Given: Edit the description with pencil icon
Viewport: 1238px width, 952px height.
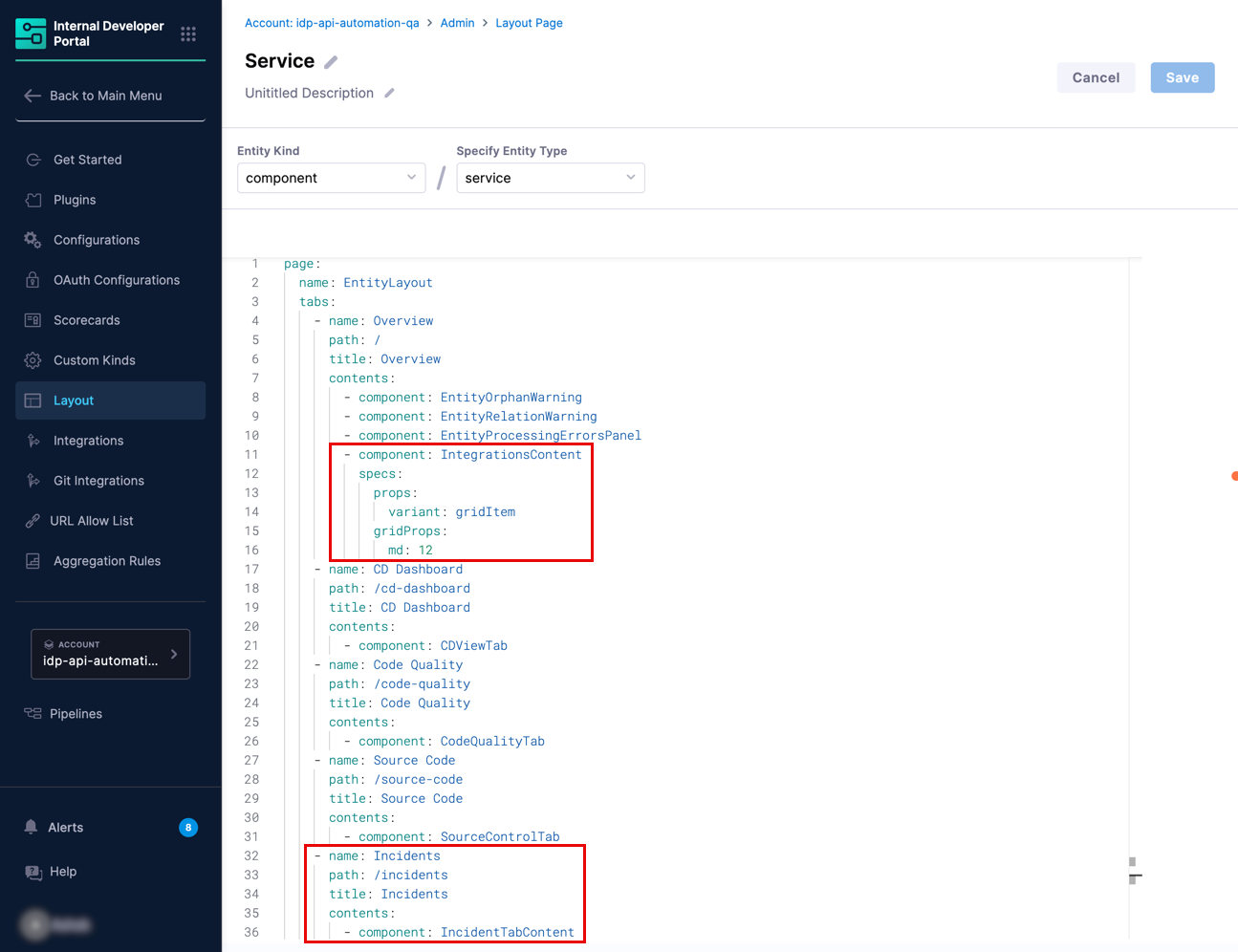Looking at the screenshot, I should [389, 93].
